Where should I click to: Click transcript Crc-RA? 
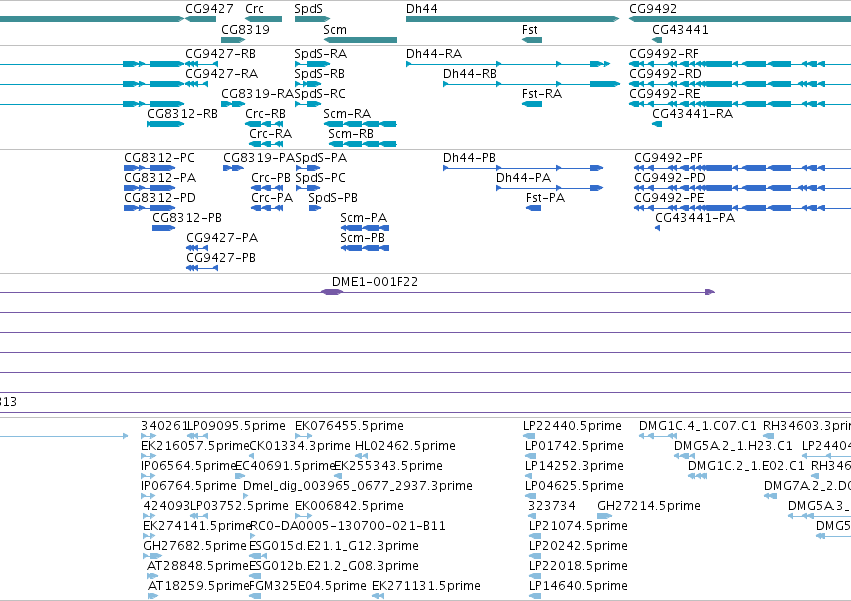(x=266, y=144)
